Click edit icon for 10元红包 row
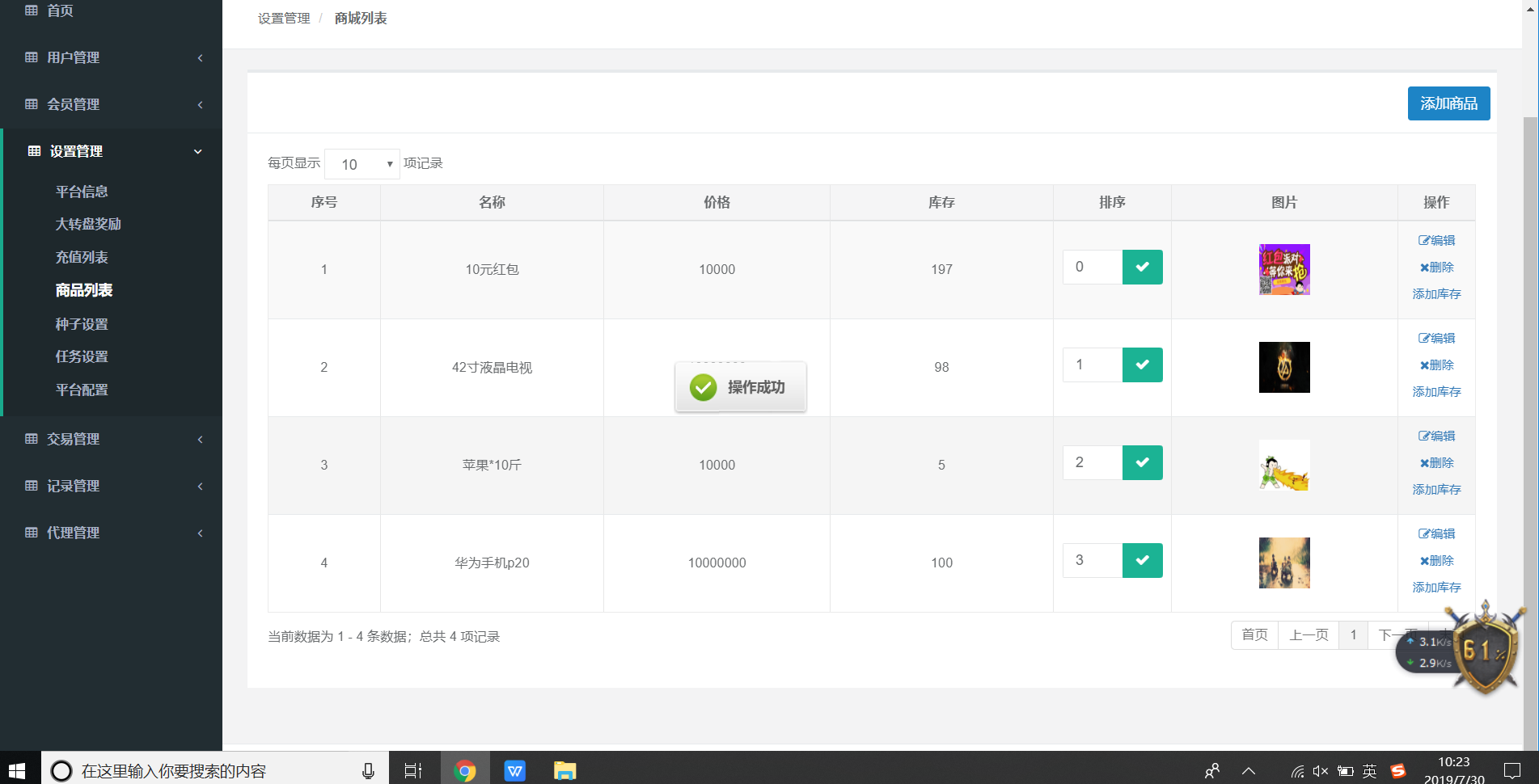The height and width of the screenshot is (784, 1539). click(x=1436, y=240)
